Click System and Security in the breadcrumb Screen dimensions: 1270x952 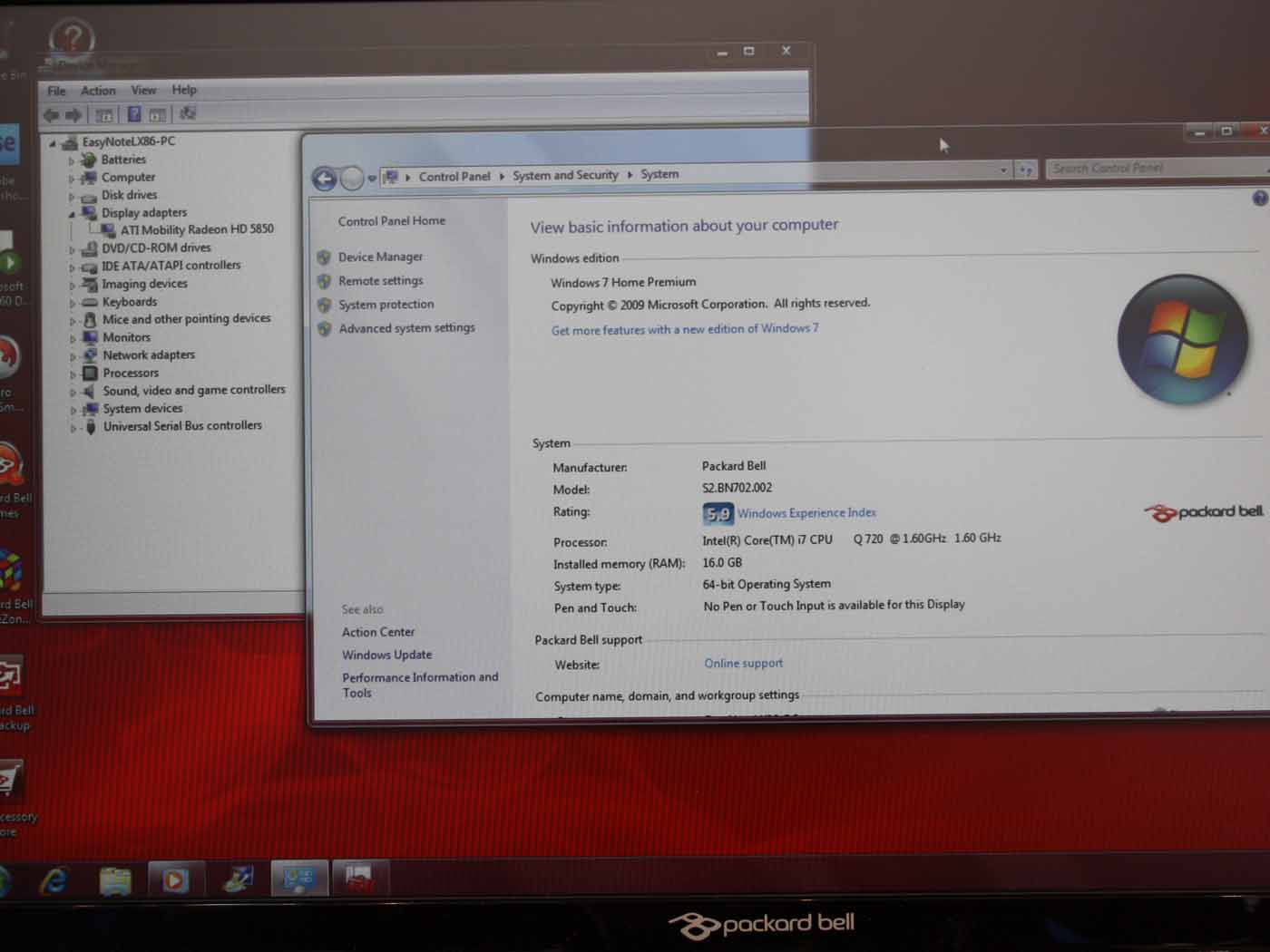click(565, 175)
